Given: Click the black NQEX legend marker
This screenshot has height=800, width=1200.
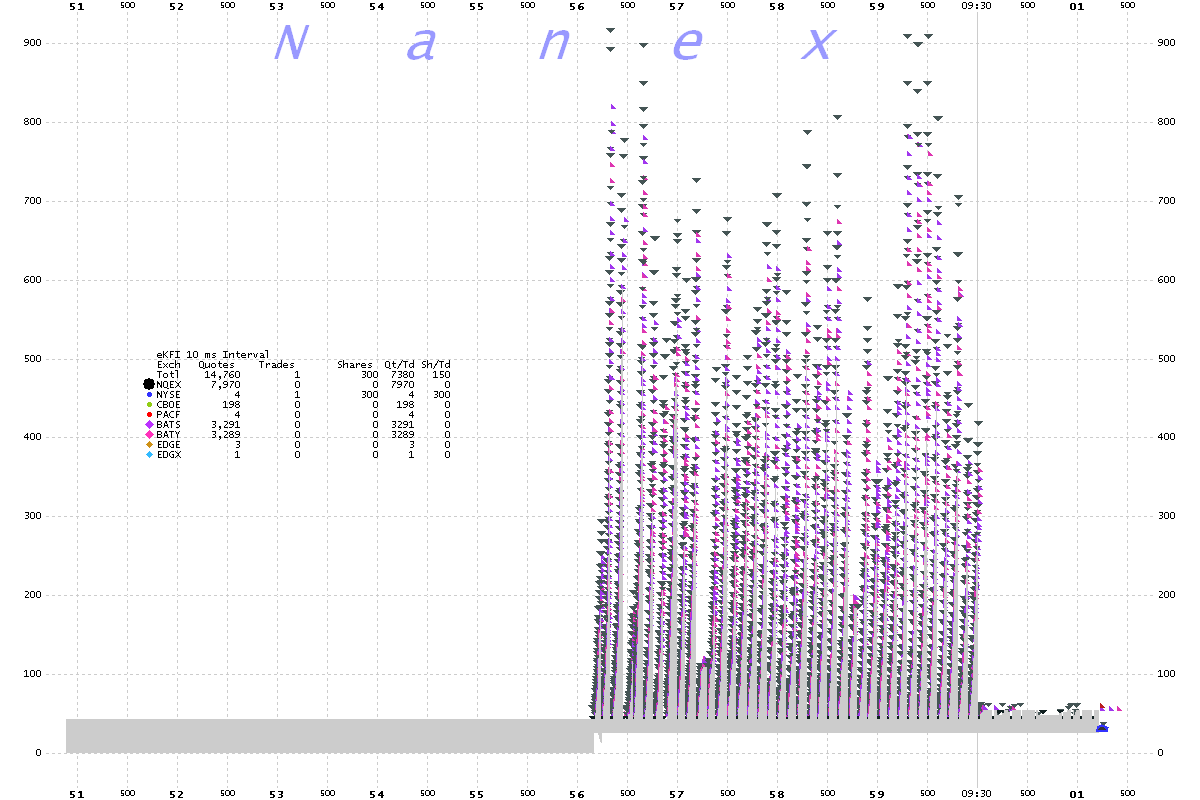Looking at the screenshot, I should [x=149, y=384].
